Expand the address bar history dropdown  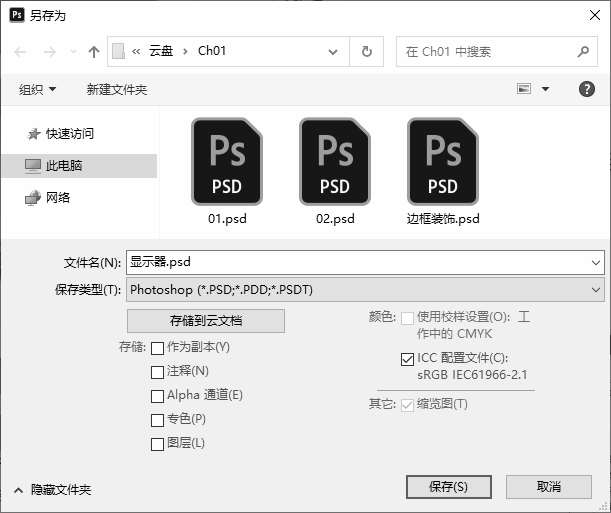333,51
